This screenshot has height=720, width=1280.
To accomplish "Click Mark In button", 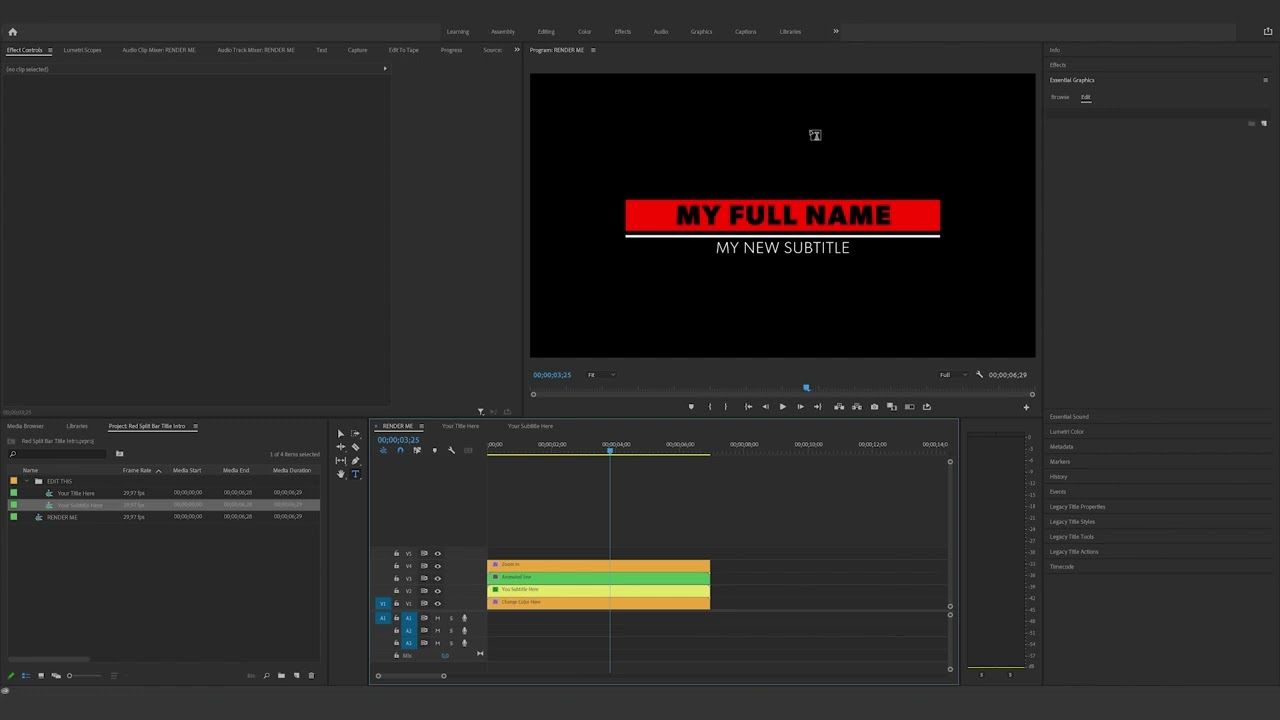I will click(x=710, y=407).
